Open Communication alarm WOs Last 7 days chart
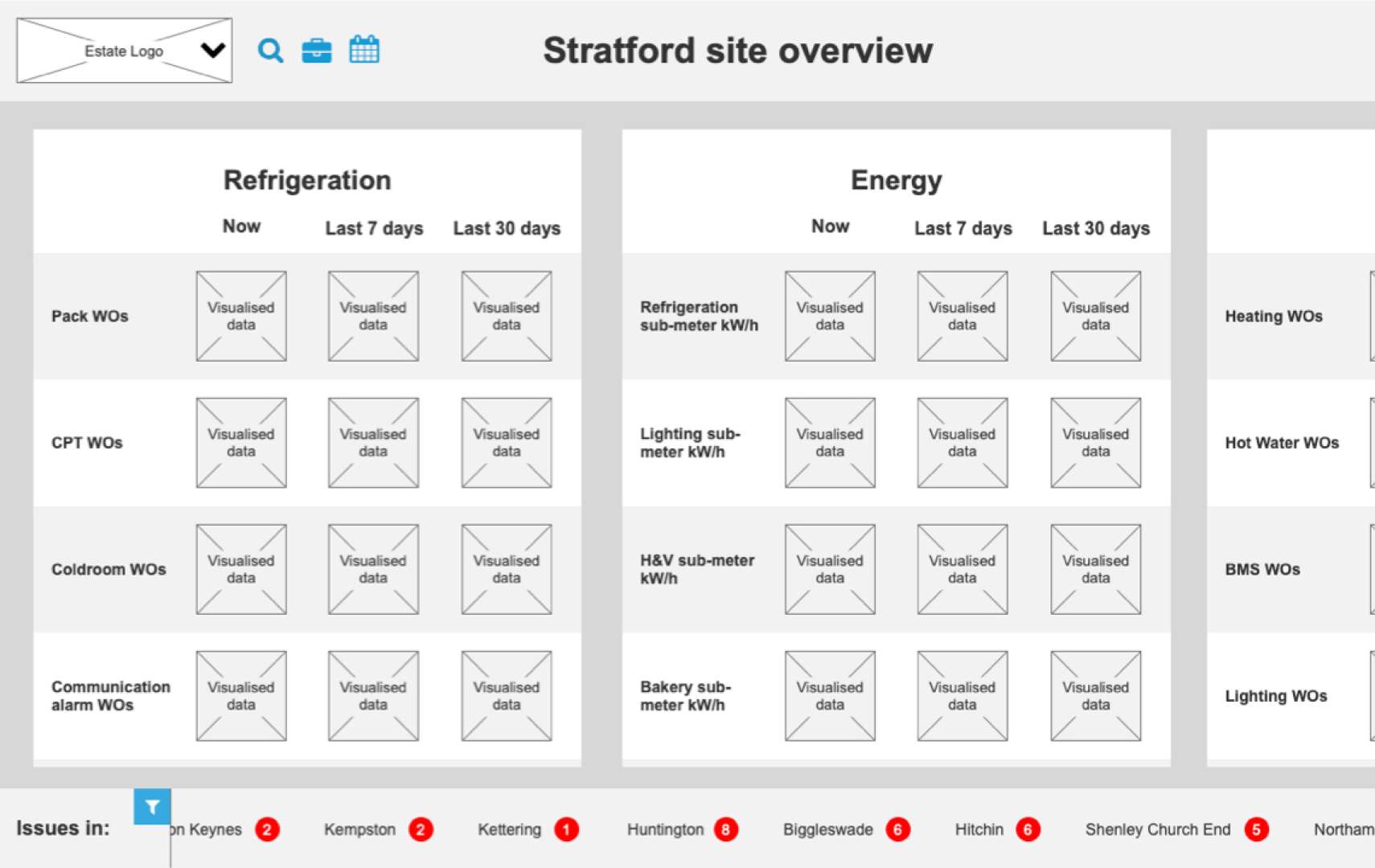Image resolution: width=1375 pixels, height=868 pixels. tap(373, 696)
